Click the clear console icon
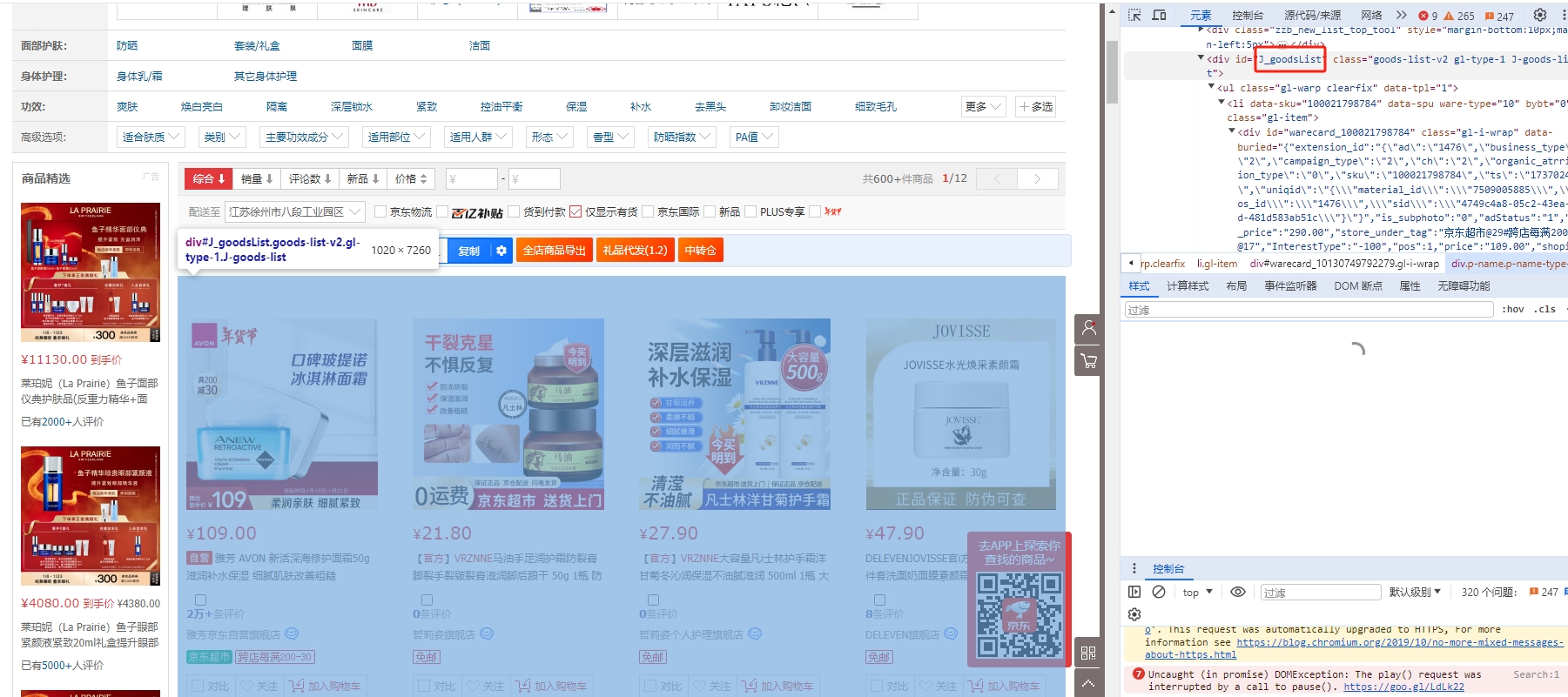This screenshot has width=1568, height=697. coord(1159,592)
